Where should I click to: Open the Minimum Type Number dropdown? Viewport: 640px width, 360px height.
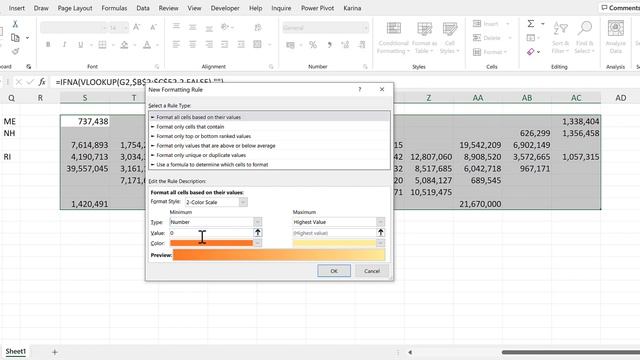tap(258, 222)
